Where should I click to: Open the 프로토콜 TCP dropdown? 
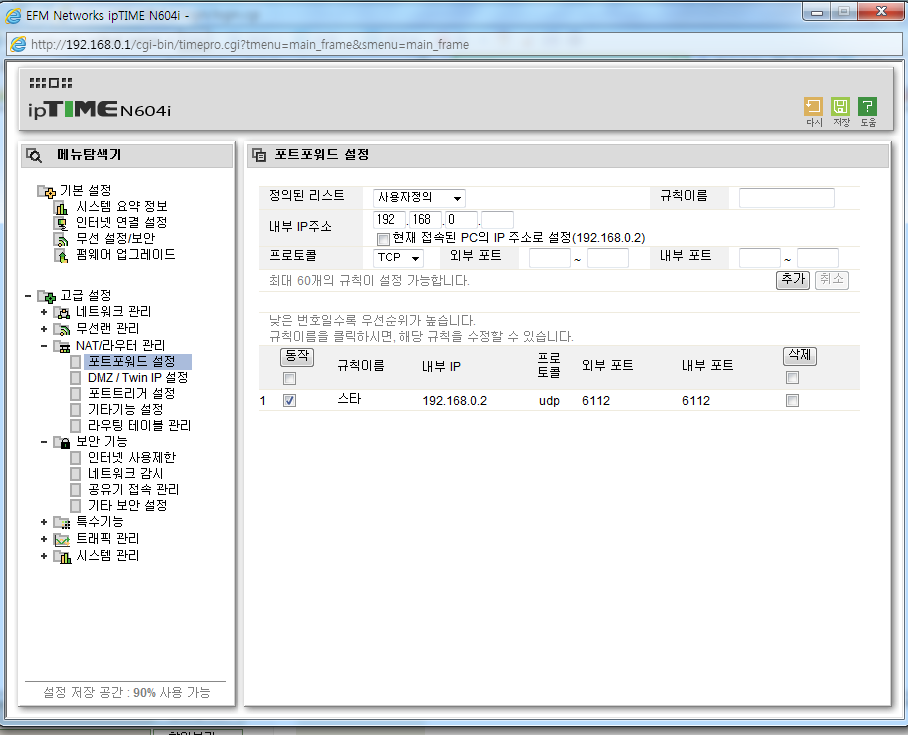point(398,257)
